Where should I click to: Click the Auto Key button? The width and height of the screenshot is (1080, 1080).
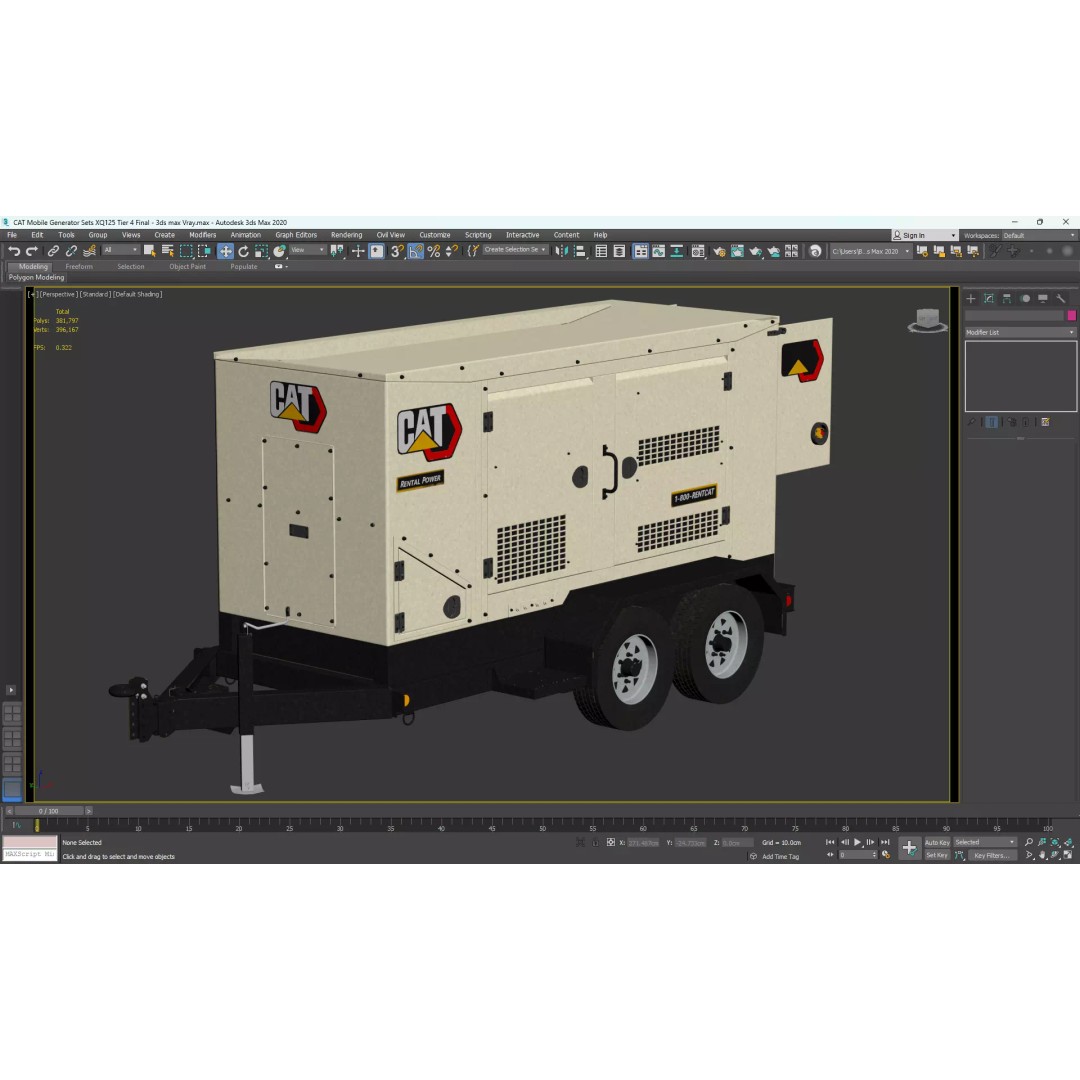[937, 842]
